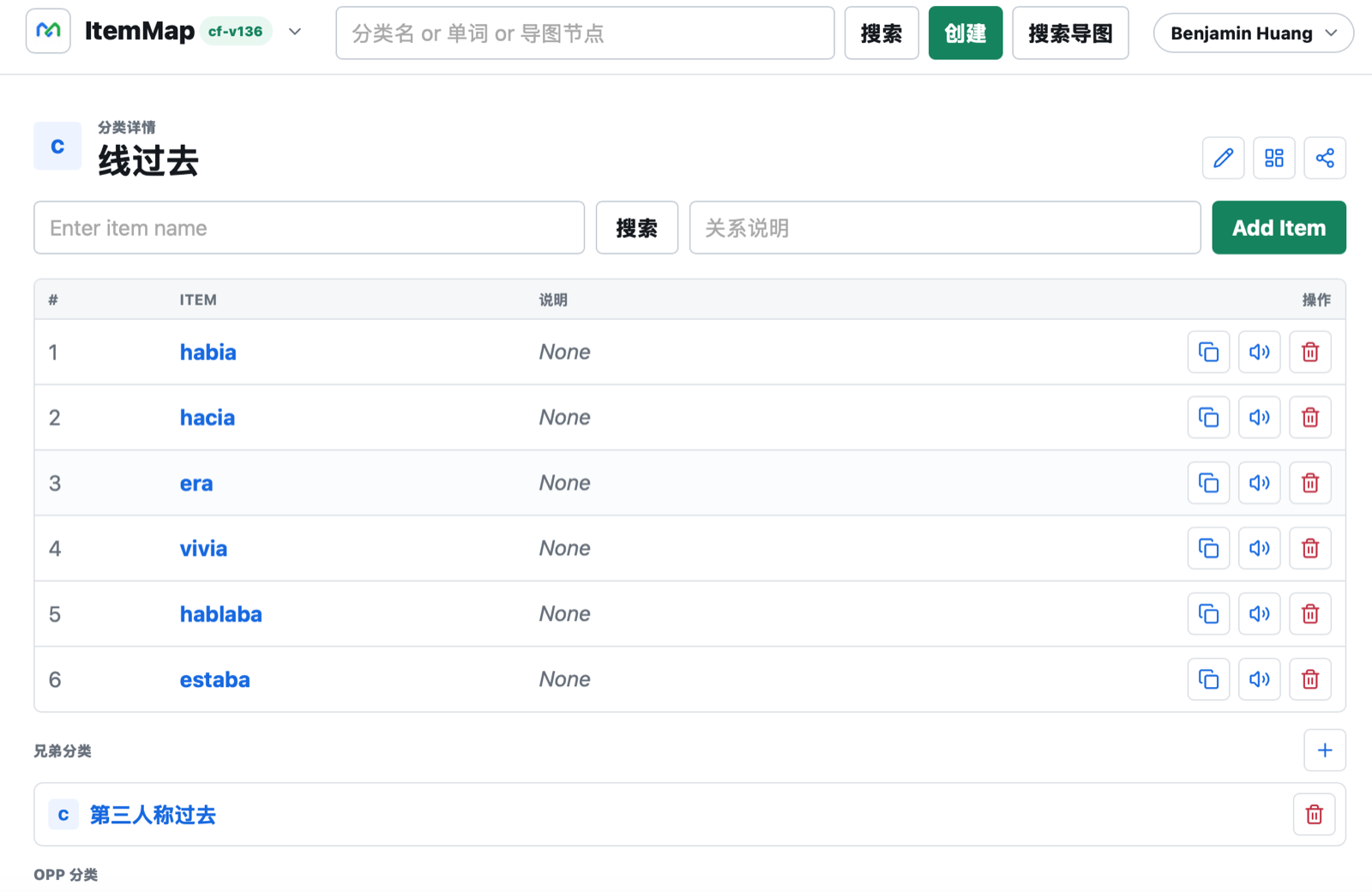Click the ItemMap logo icon
The height and width of the screenshot is (892, 1372).
pyautogui.click(x=48, y=32)
